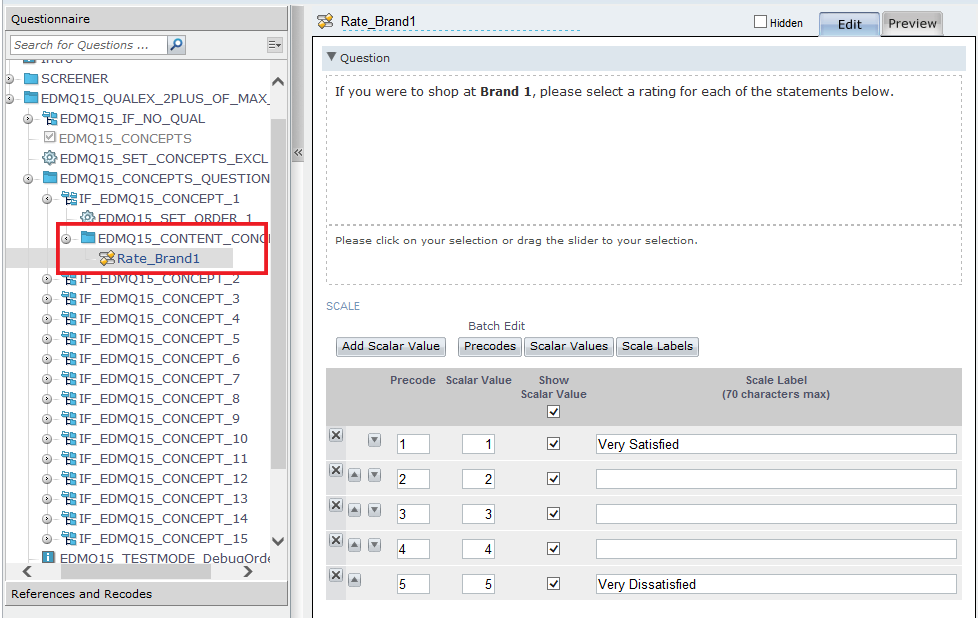The image size is (978, 618).
Task: Click EDMQ15_IF_NO_QUAL condition icon
Action: (x=49, y=118)
